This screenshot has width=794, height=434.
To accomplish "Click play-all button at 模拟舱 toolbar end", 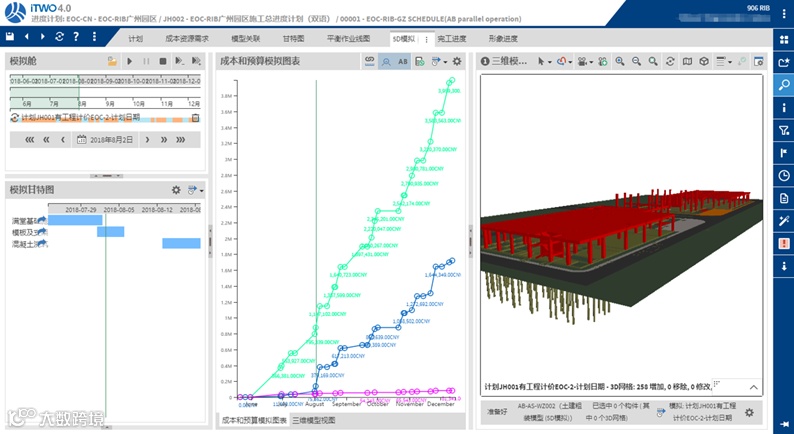I will click(x=196, y=61).
